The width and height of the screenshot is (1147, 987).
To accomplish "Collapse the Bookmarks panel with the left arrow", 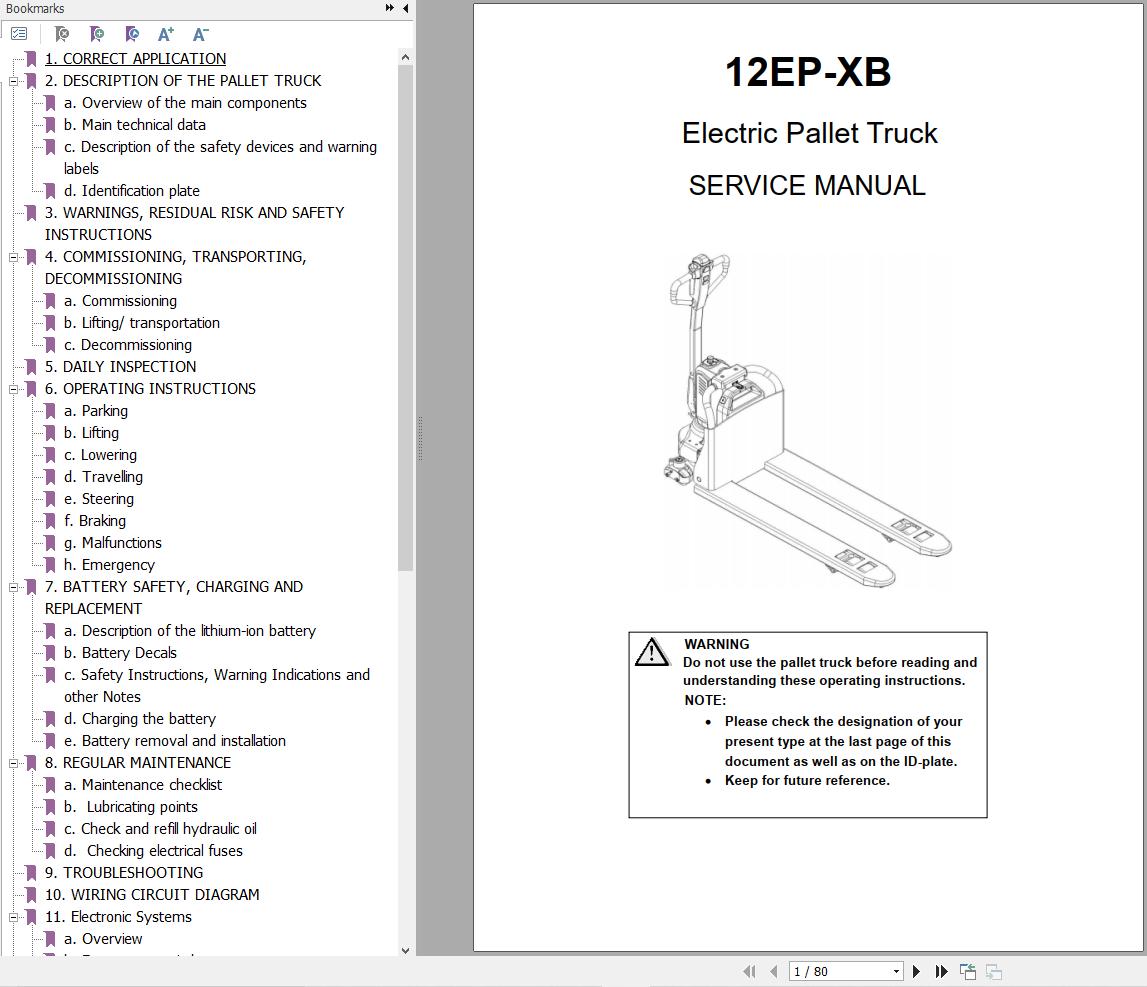I will (404, 8).
